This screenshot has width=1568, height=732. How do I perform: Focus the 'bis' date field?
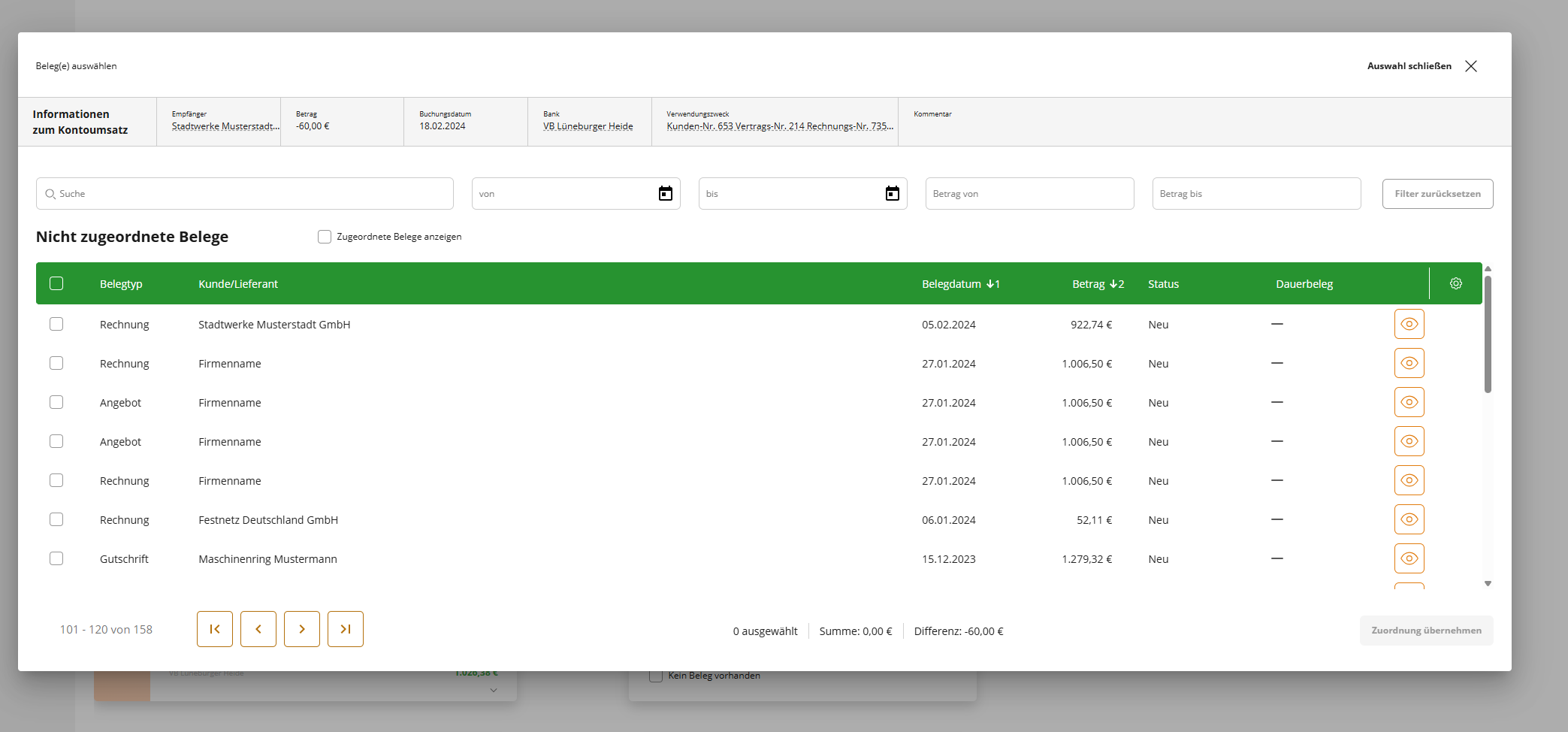[x=803, y=194]
